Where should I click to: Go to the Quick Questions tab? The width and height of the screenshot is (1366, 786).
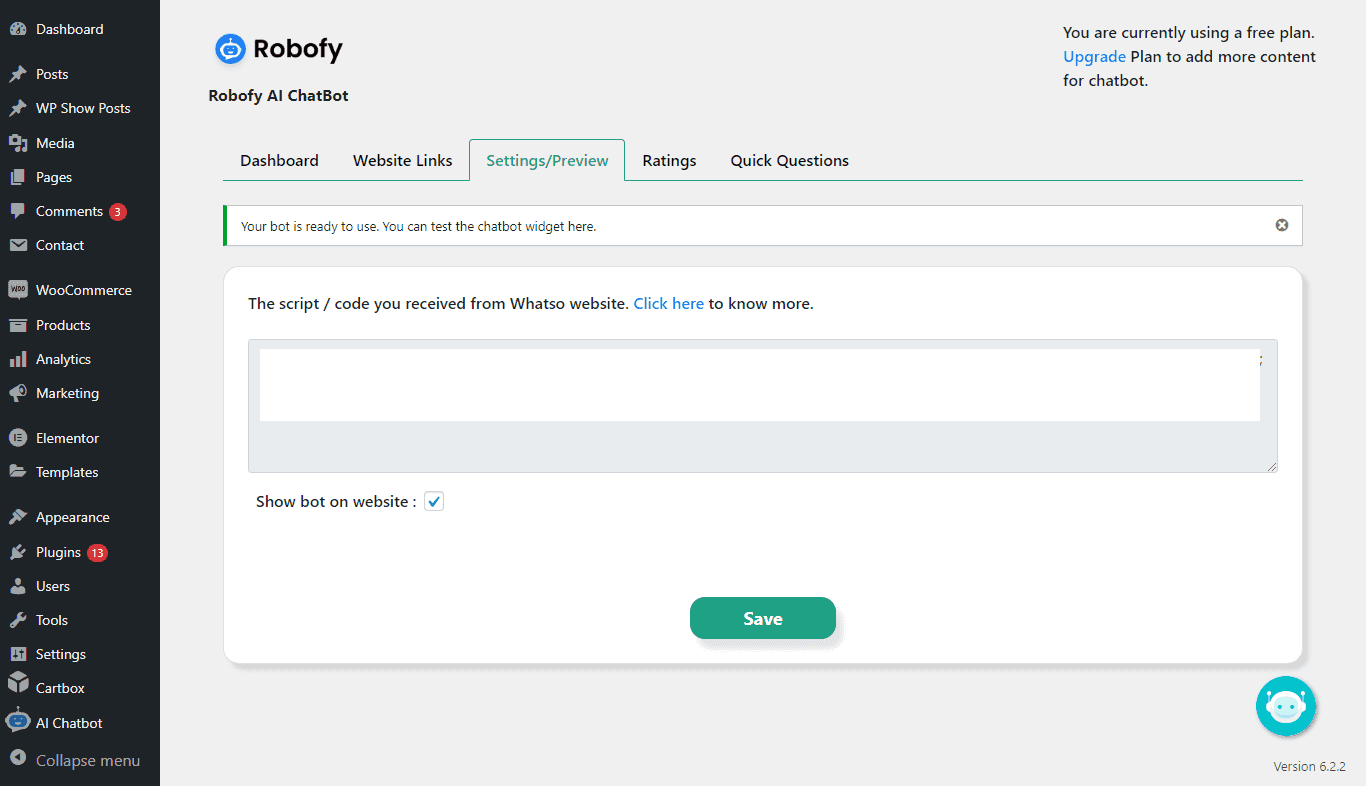pyautogui.click(x=790, y=160)
